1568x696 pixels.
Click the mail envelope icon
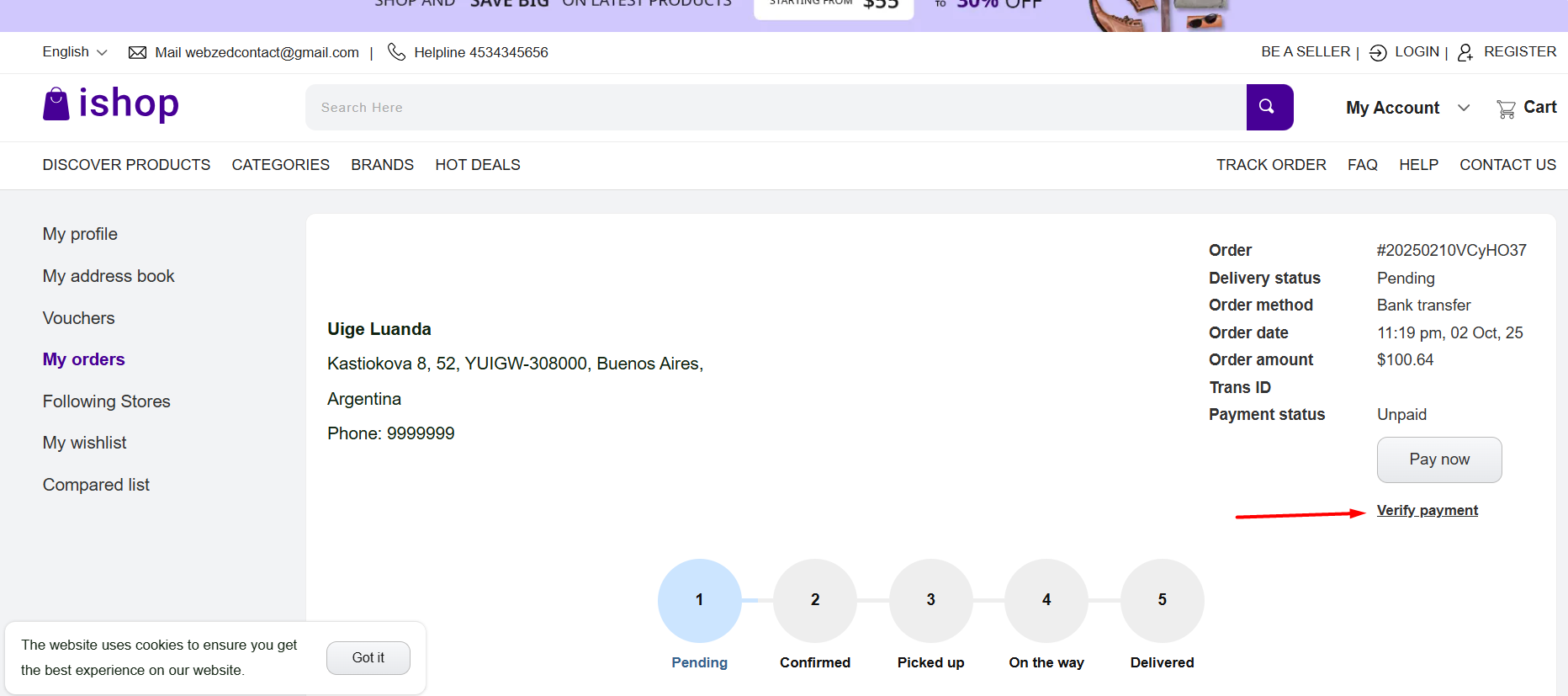137,53
